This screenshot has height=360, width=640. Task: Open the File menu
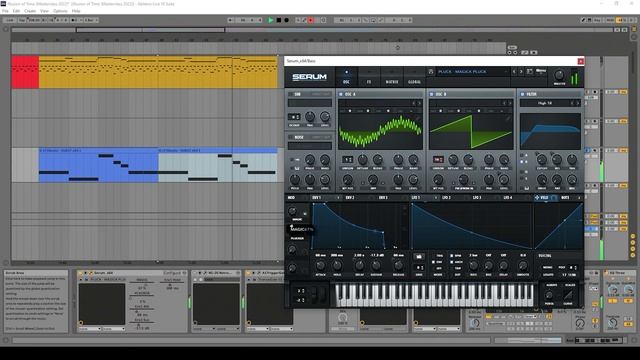[5, 11]
